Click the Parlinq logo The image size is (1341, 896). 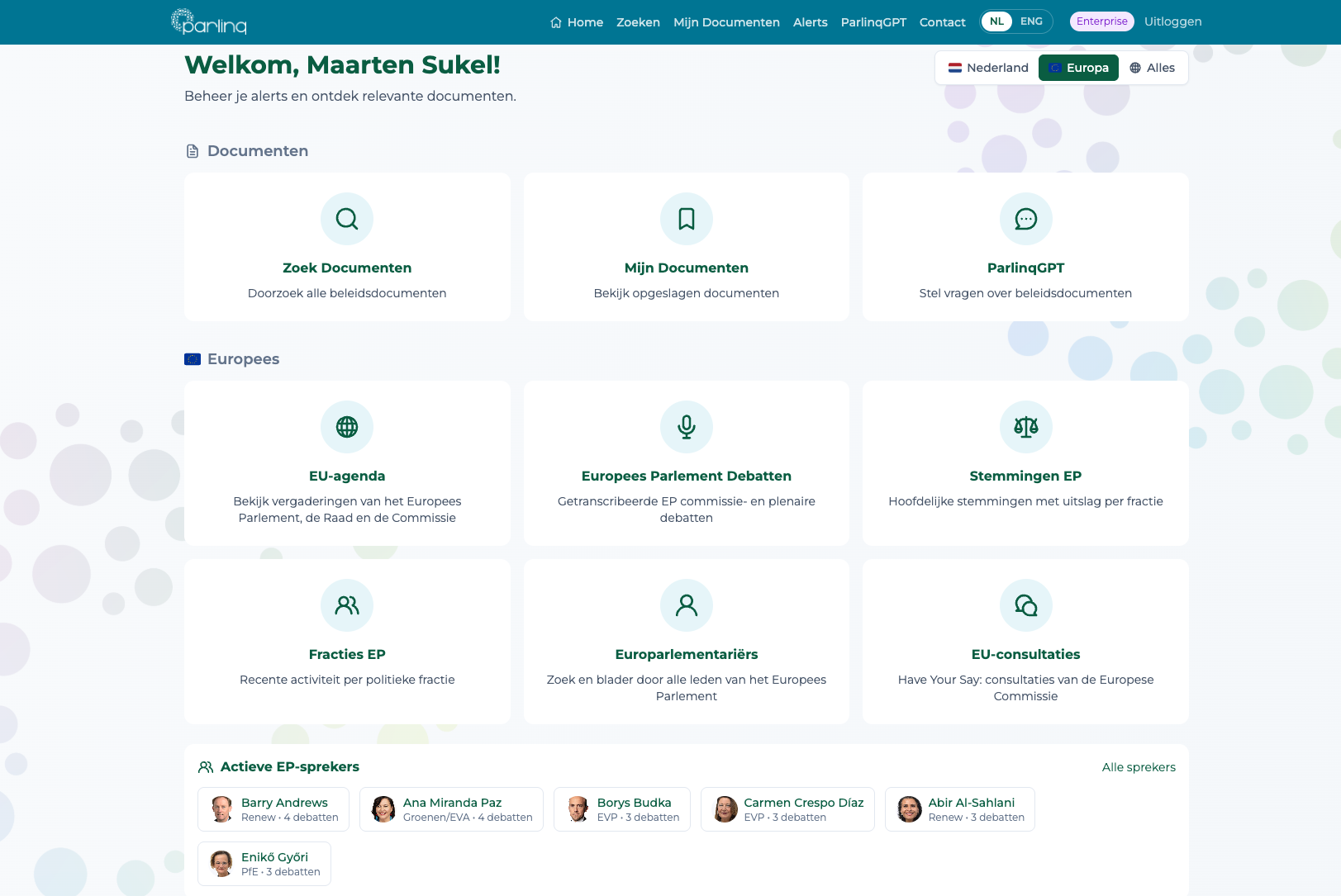tap(209, 21)
